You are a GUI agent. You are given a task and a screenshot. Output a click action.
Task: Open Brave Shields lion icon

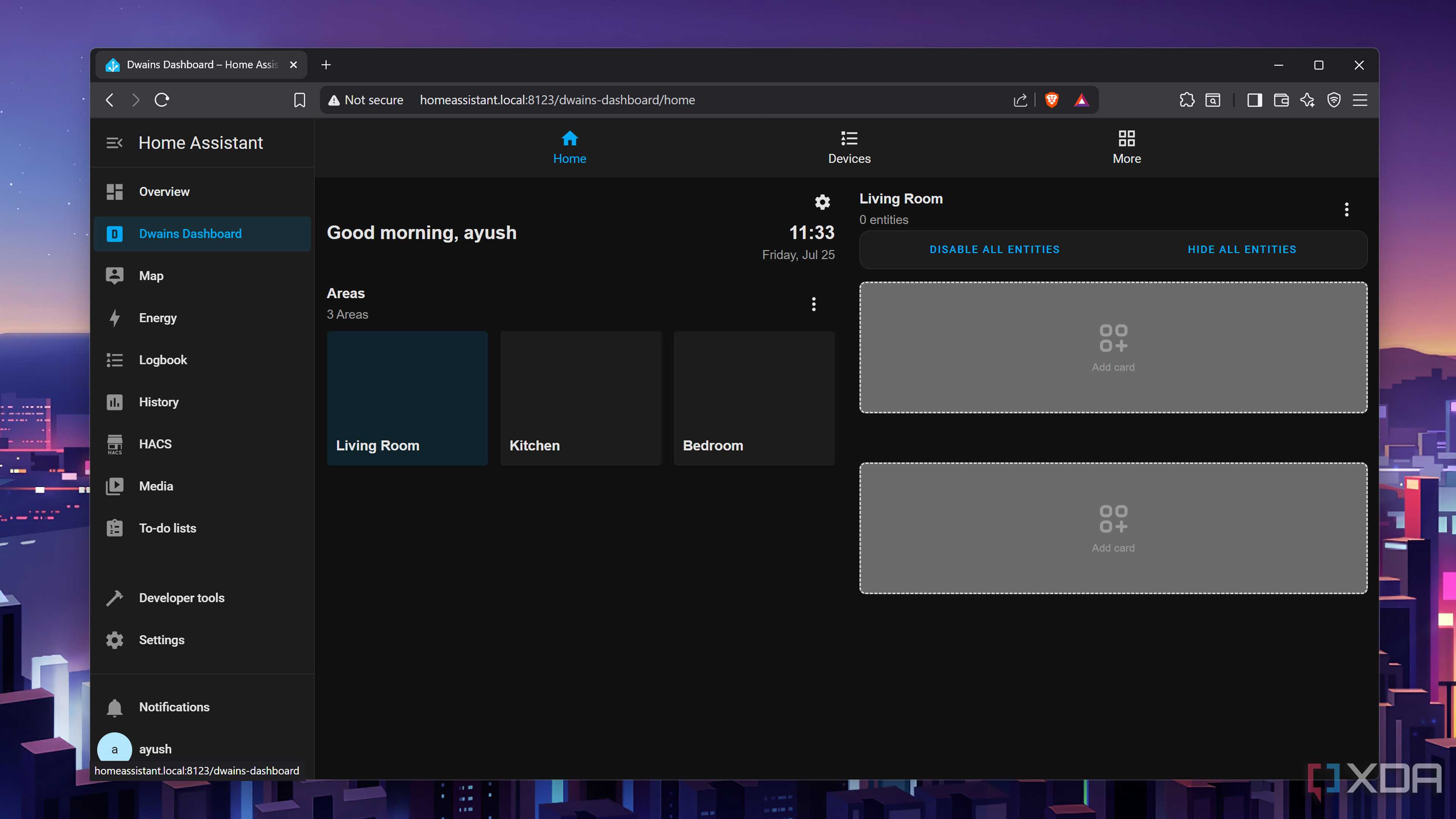click(1052, 100)
